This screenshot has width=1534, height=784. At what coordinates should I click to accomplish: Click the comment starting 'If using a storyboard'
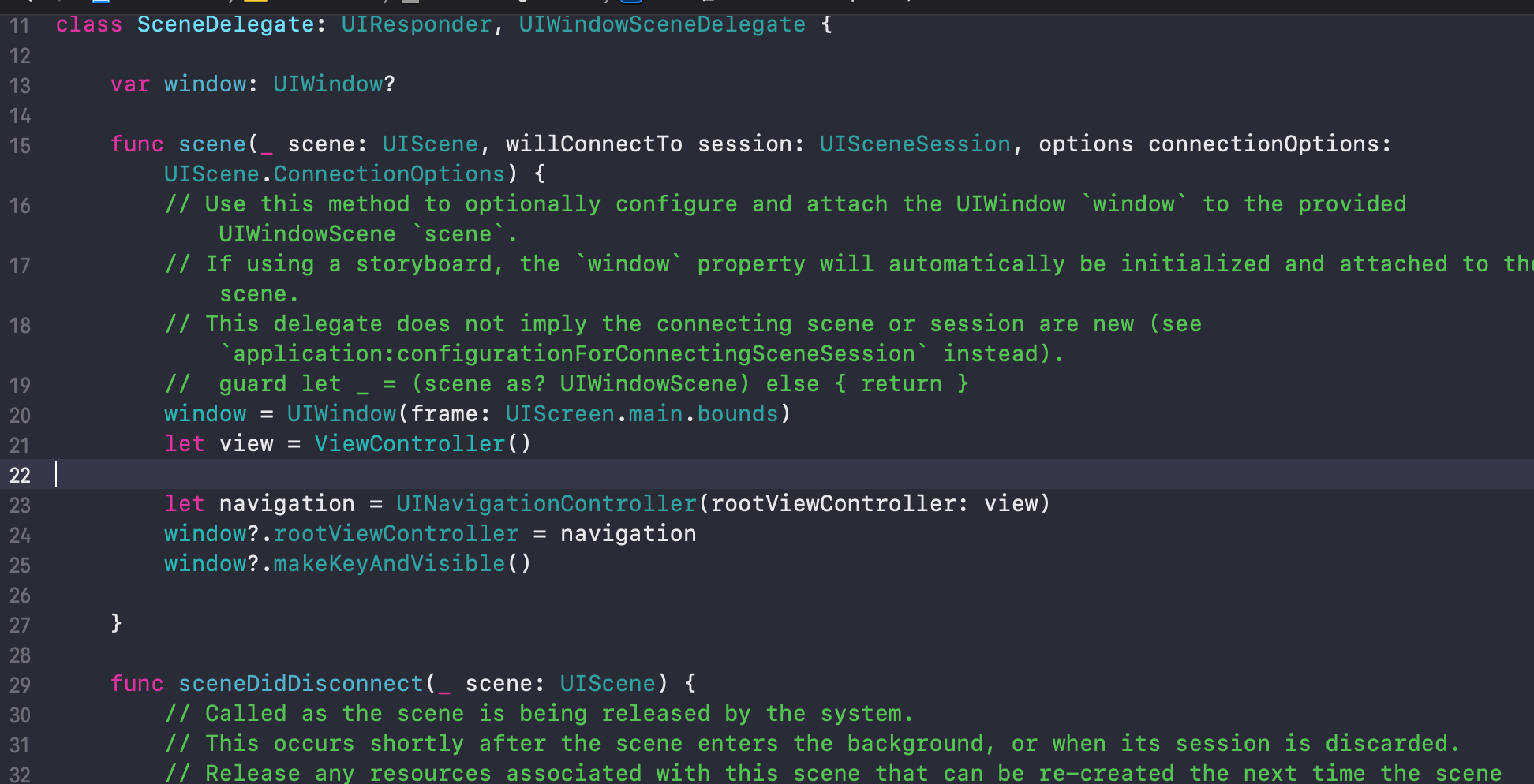click(849, 264)
